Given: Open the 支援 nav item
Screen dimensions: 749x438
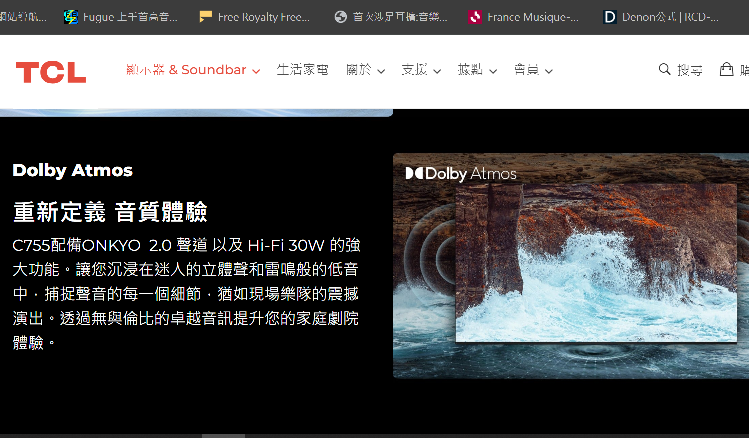Looking at the screenshot, I should [x=414, y=70].
